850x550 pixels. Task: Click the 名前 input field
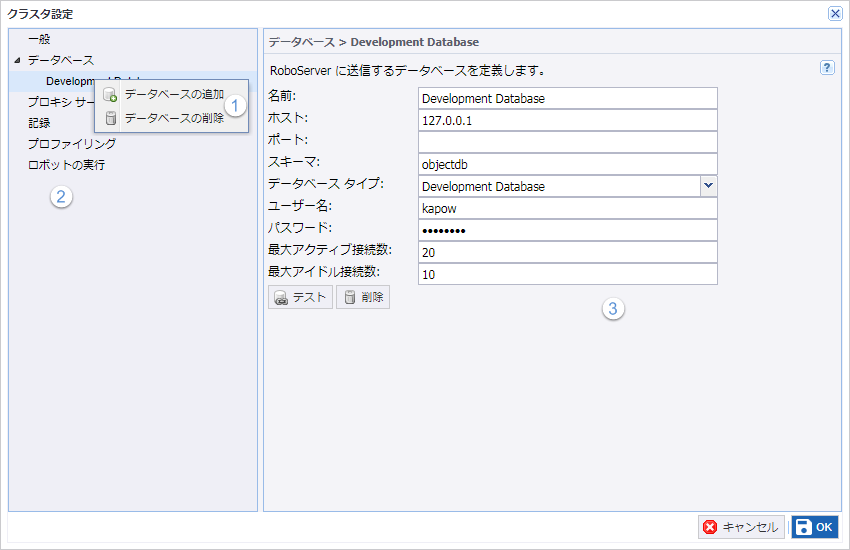[x=567, y=98]
